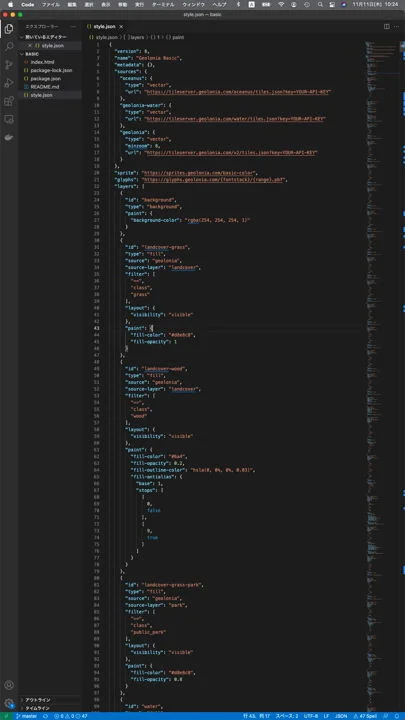405x720 pixels.
Task: Open the glyphs.geolonia.com URL link
Action: coord(214,180)
